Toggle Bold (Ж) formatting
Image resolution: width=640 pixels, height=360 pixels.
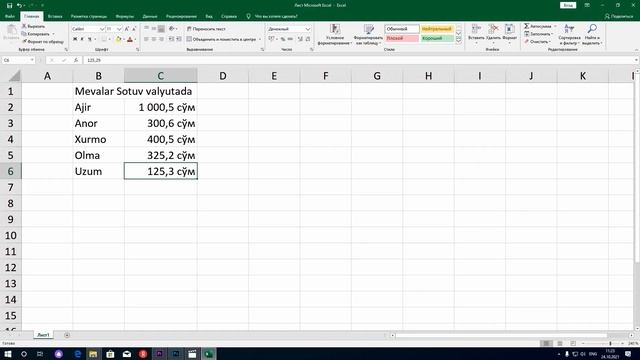point(75,39)
